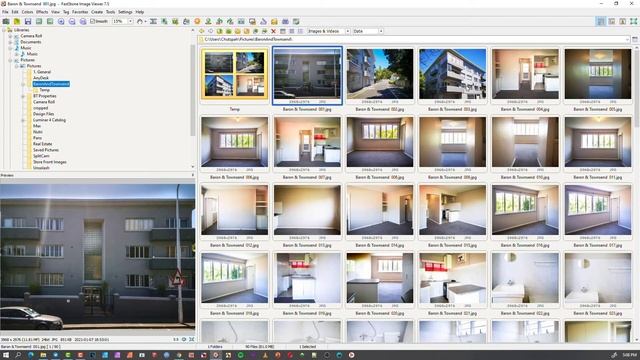This screenshot has width=640, height=360.
Task: Select the Temp subfolder in tree
Action: (x=44, y=90)
